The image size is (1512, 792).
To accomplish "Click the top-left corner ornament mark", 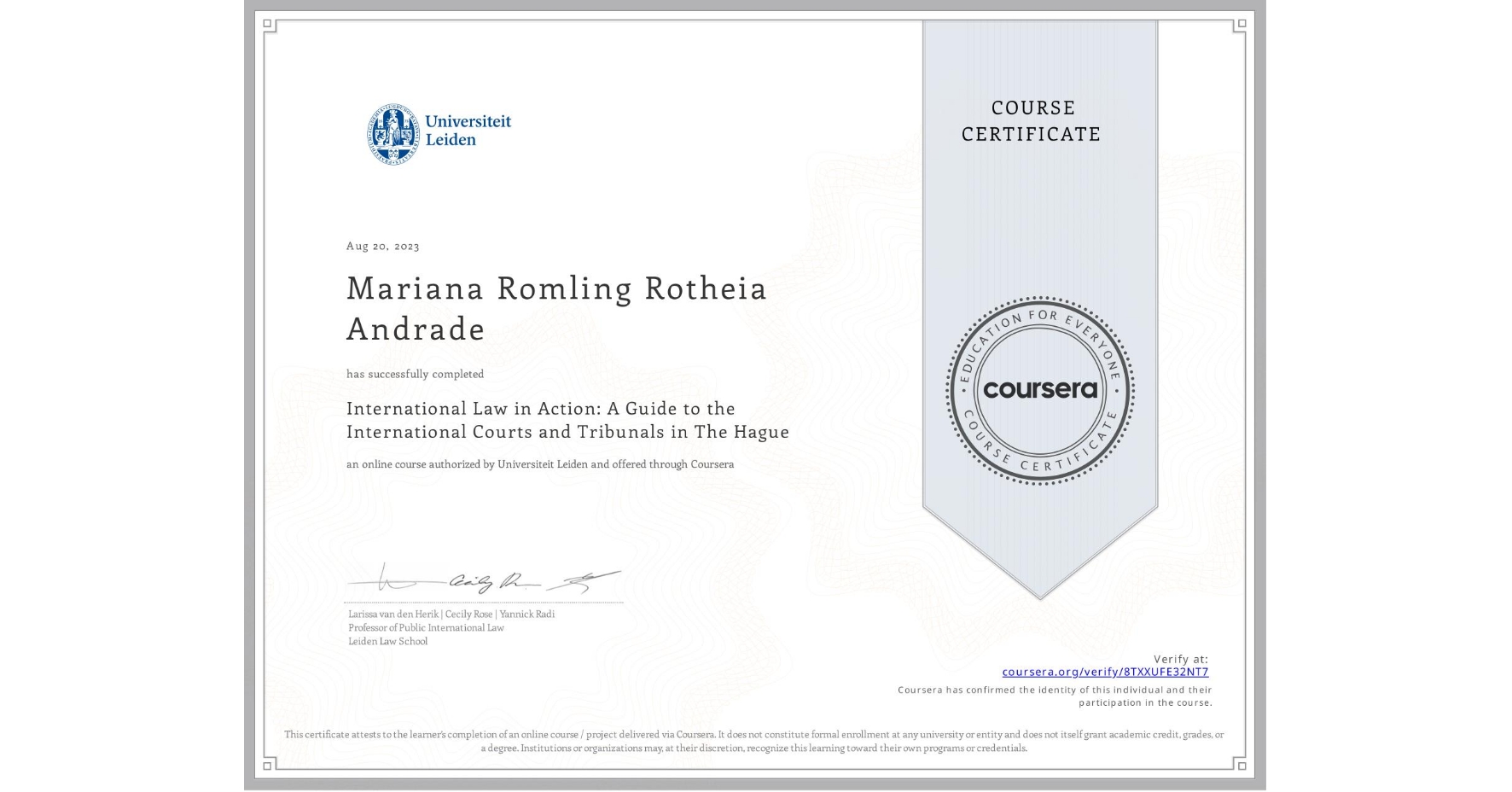I will pyautogui.click(x=269, y=24).
